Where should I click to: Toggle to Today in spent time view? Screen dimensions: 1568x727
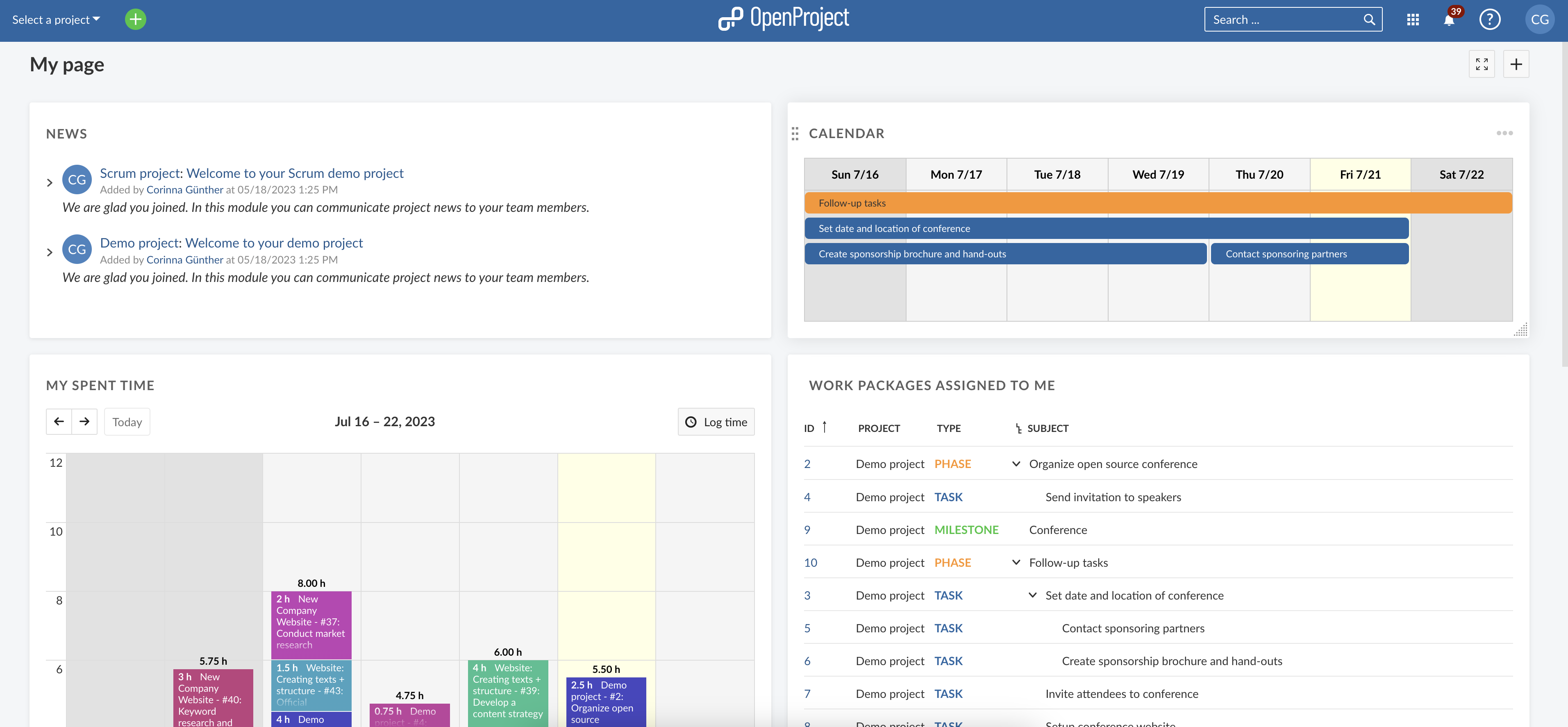127,421
